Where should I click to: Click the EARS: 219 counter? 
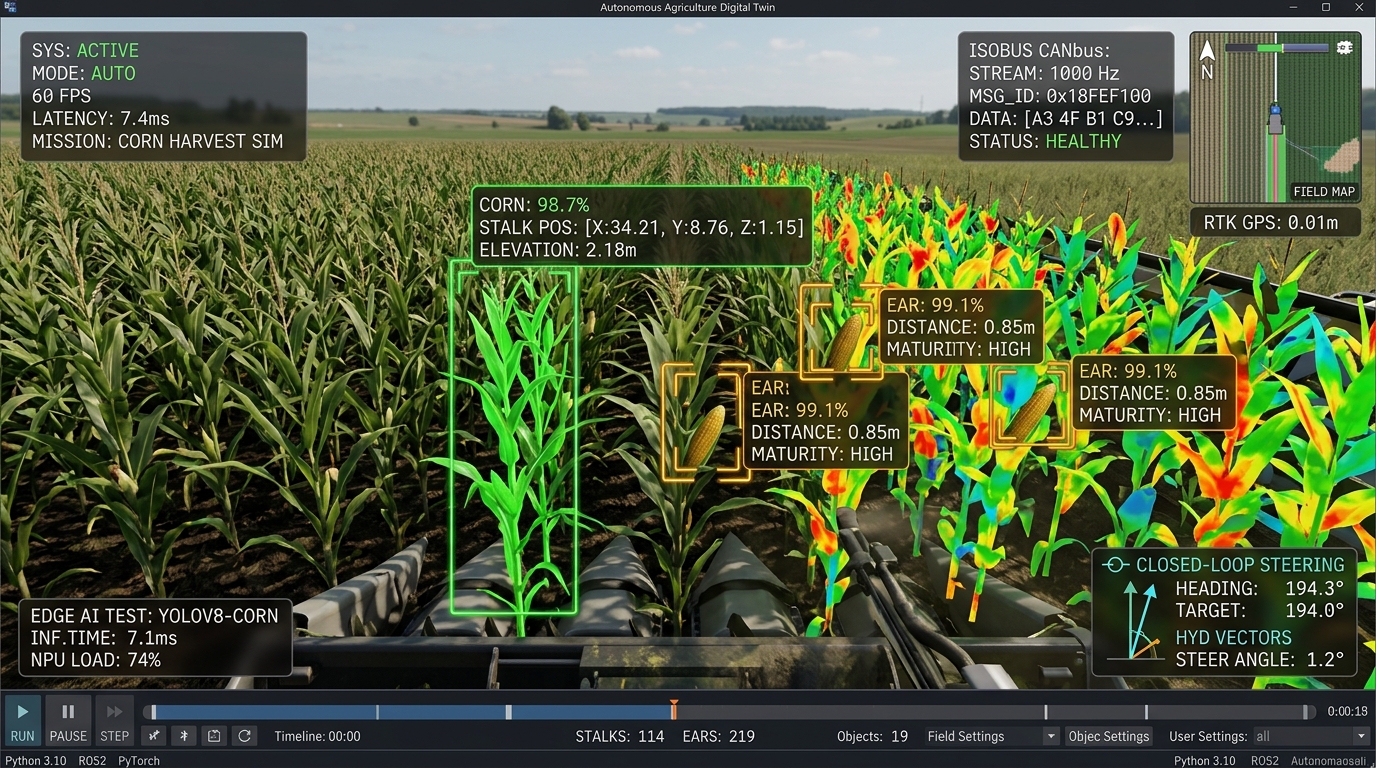point(719,736)
